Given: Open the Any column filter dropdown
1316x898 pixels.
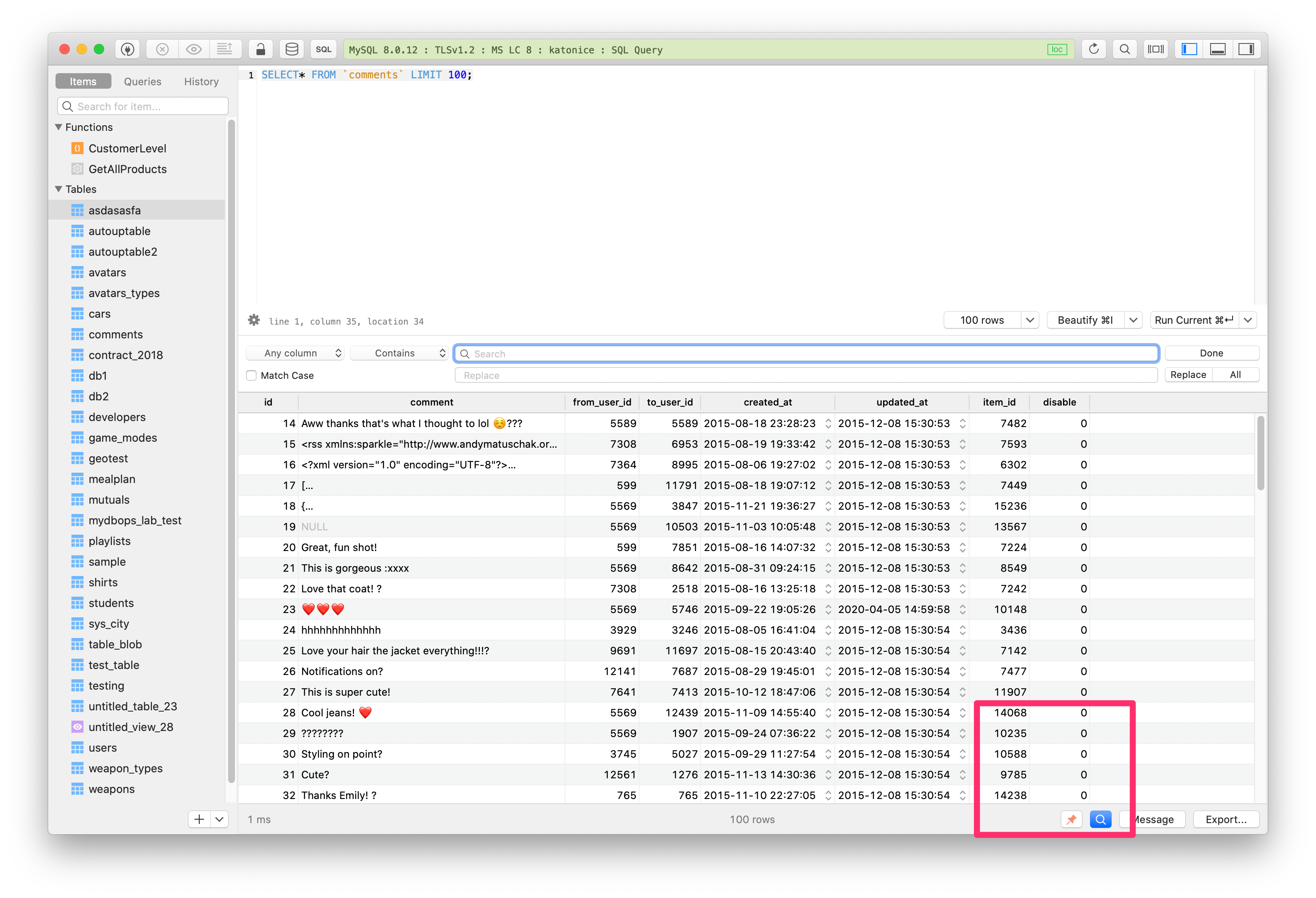Looking at the screenshot, I should point(294,353).
